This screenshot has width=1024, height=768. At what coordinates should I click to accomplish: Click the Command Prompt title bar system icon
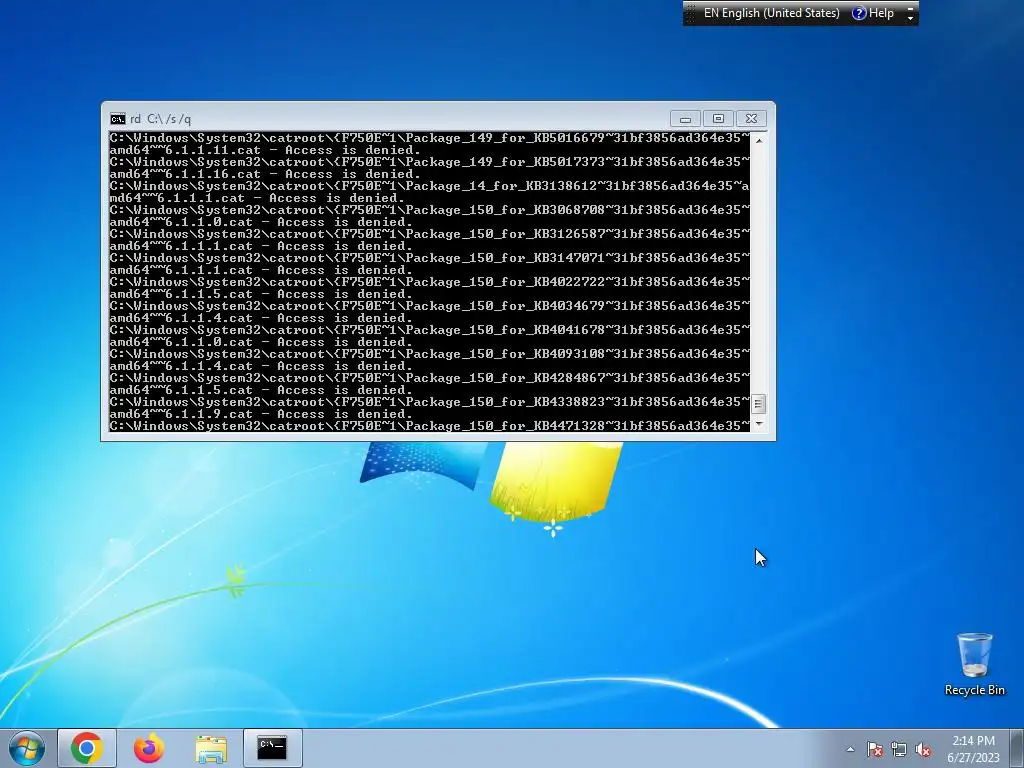click(x=118, y=119)
